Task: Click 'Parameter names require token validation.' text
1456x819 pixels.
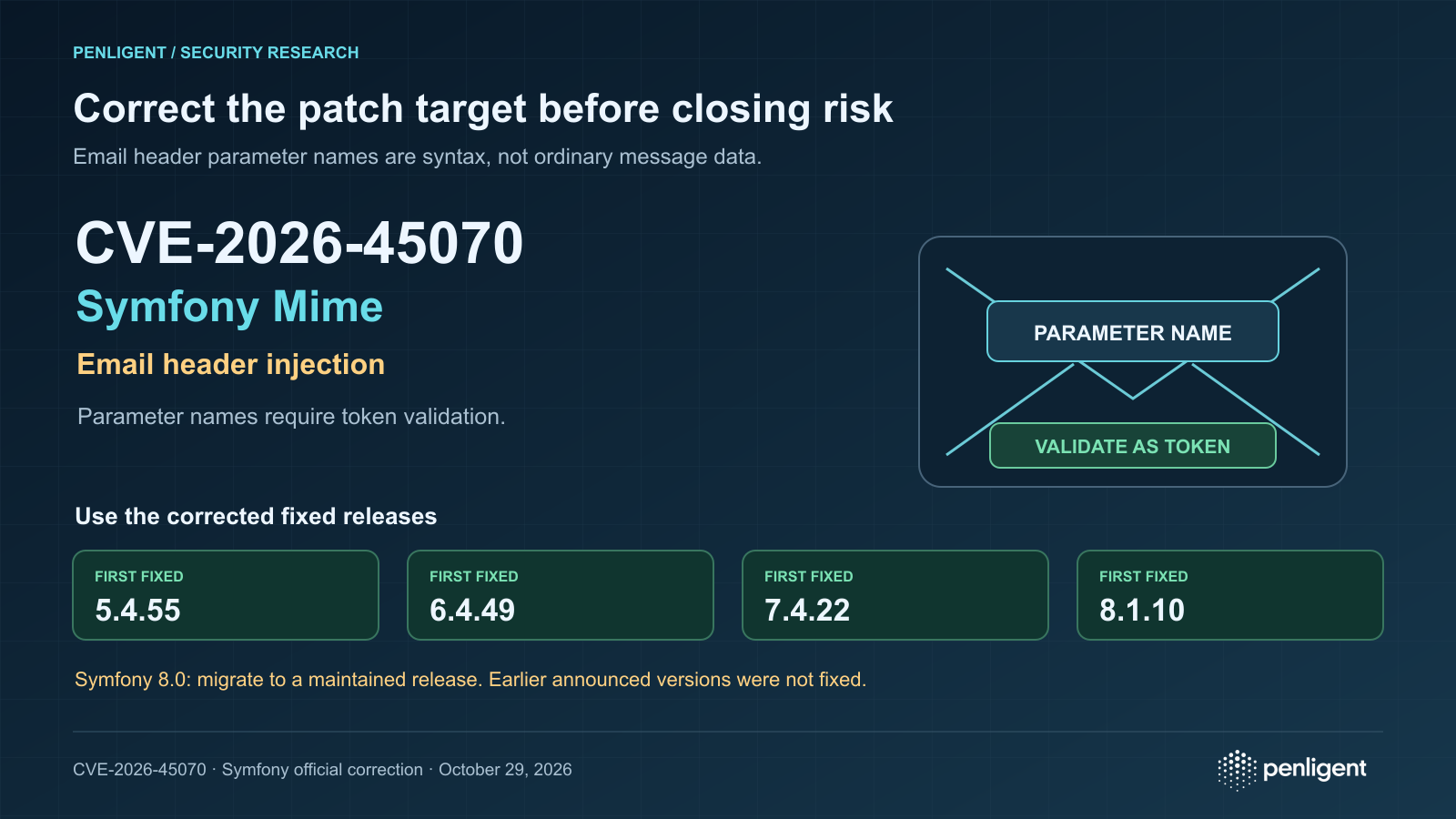Action: click(291, 417)
